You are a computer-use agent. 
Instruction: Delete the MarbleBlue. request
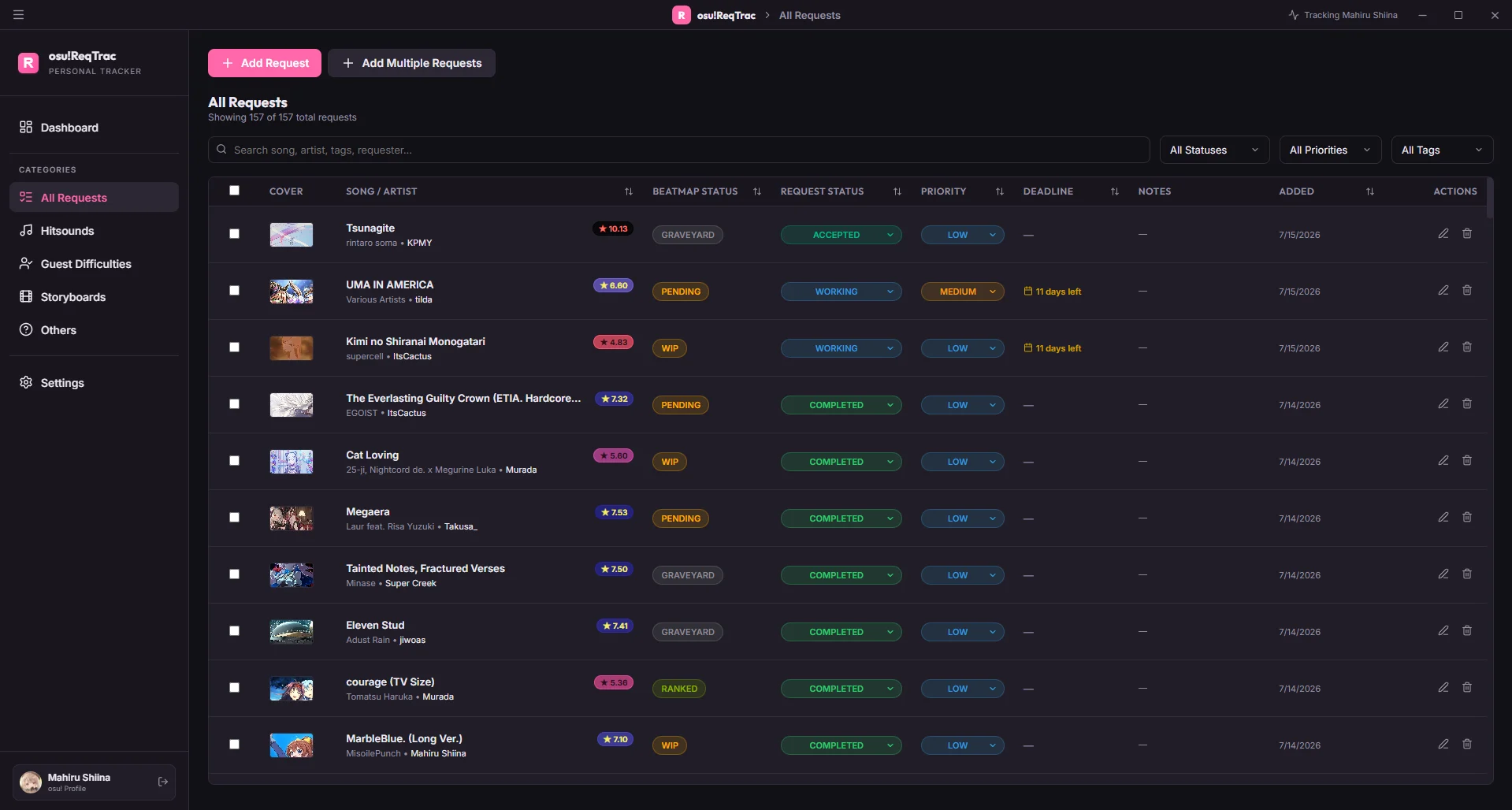click(1467, 745)
